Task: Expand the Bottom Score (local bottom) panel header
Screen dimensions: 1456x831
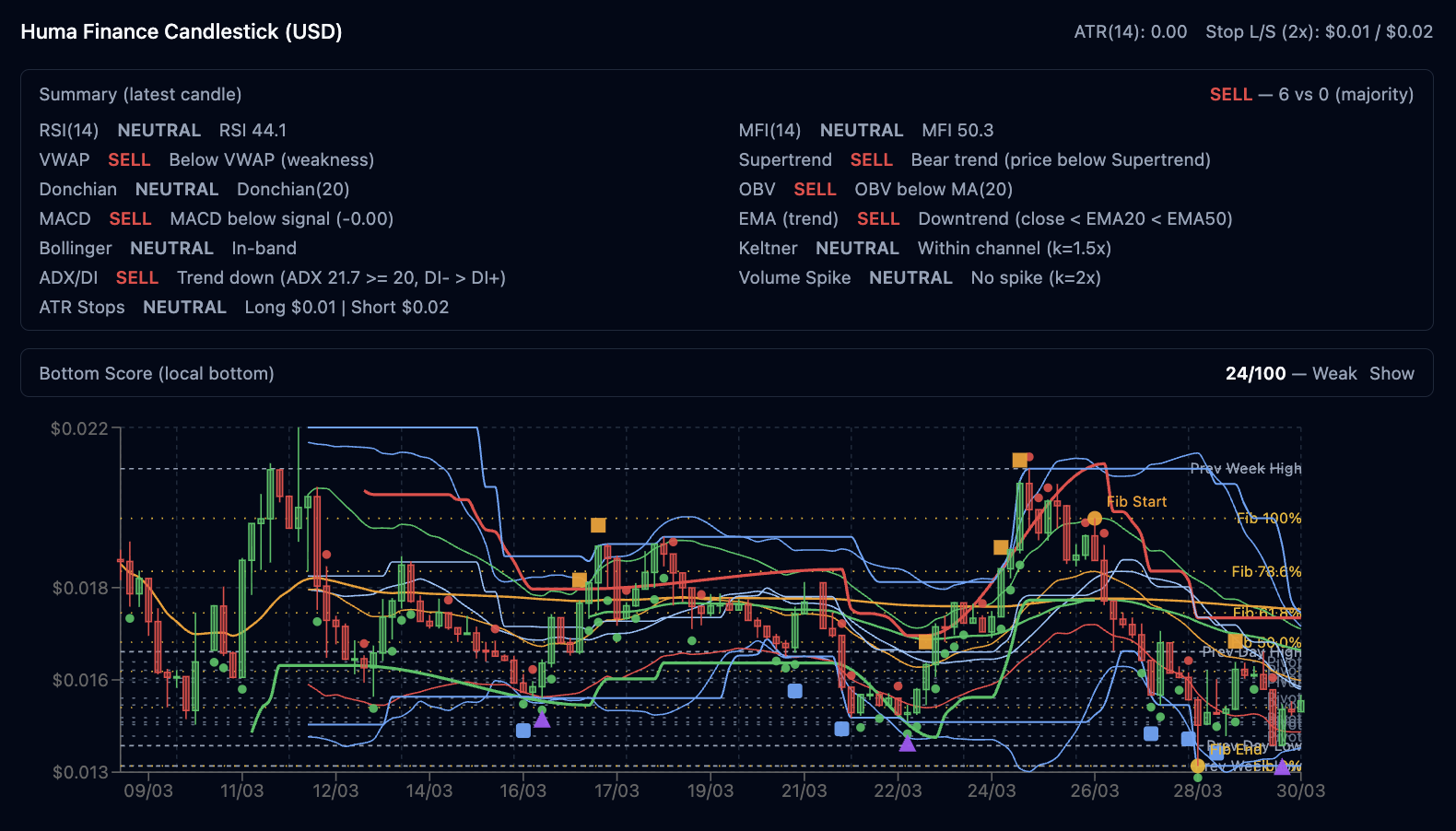Action: (x=157, y=373)
